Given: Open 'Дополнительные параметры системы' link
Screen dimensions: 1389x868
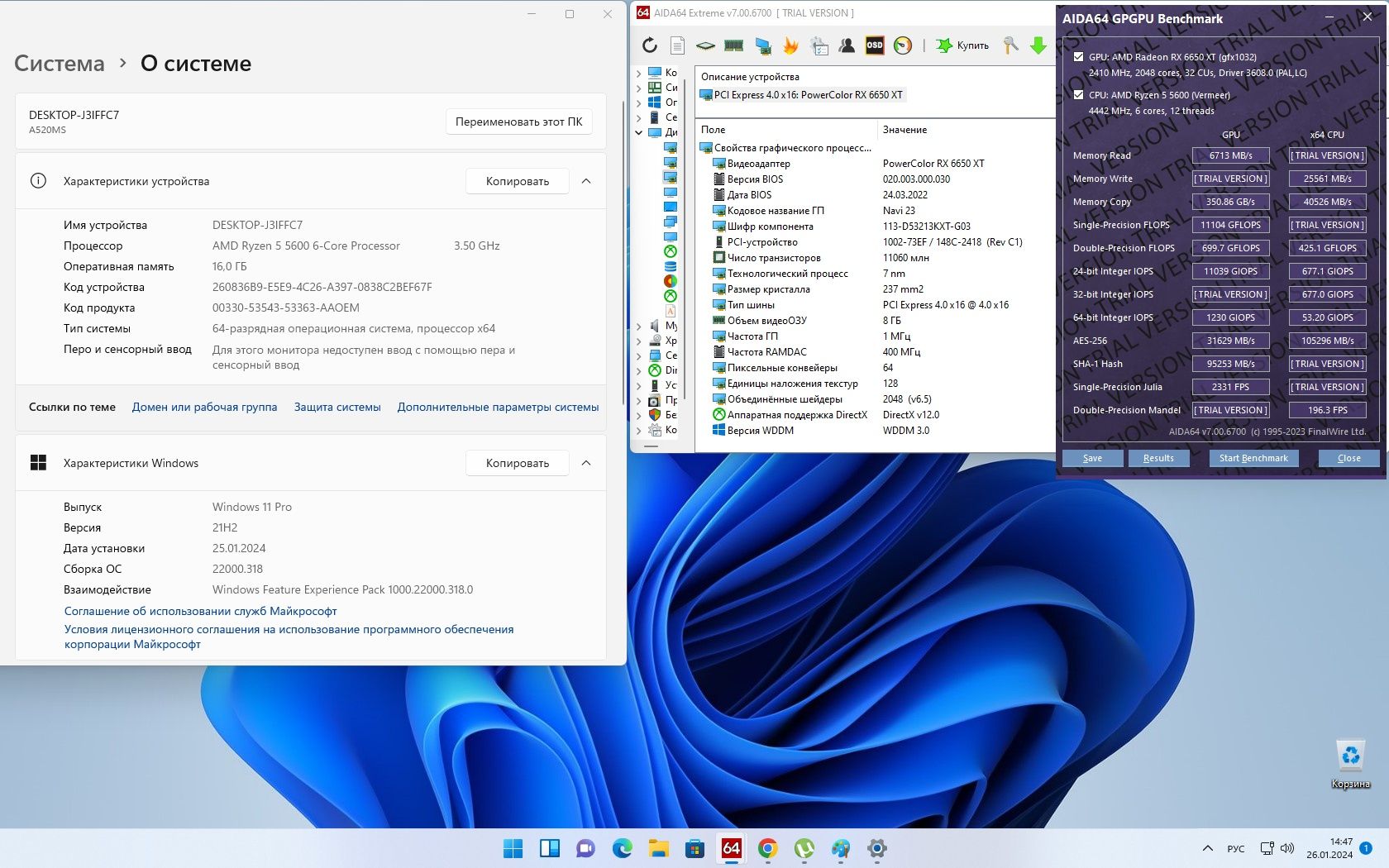Looking at the screenshot, I should [x=498, y=407].
